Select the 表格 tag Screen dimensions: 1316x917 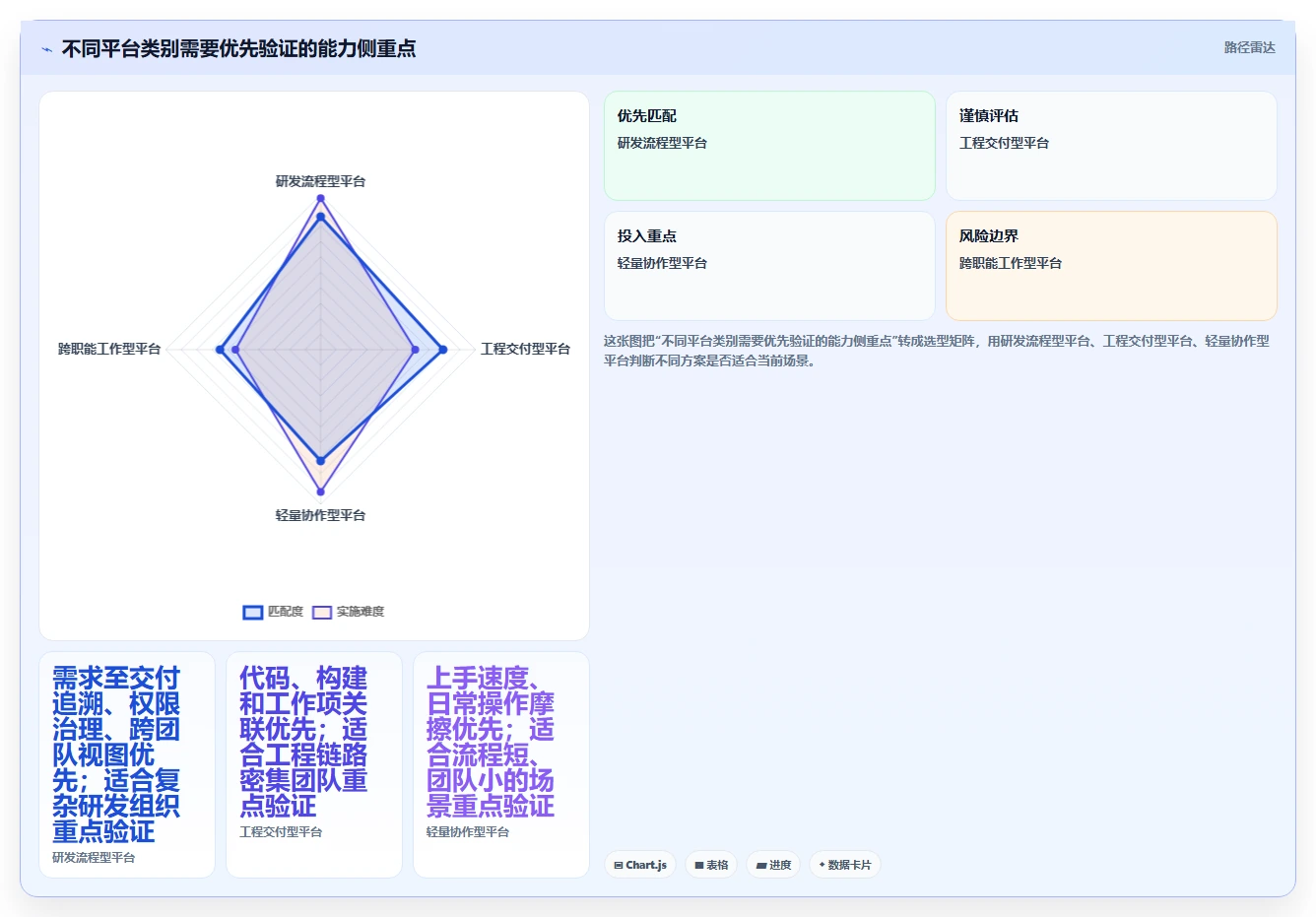tap(711, 865)
